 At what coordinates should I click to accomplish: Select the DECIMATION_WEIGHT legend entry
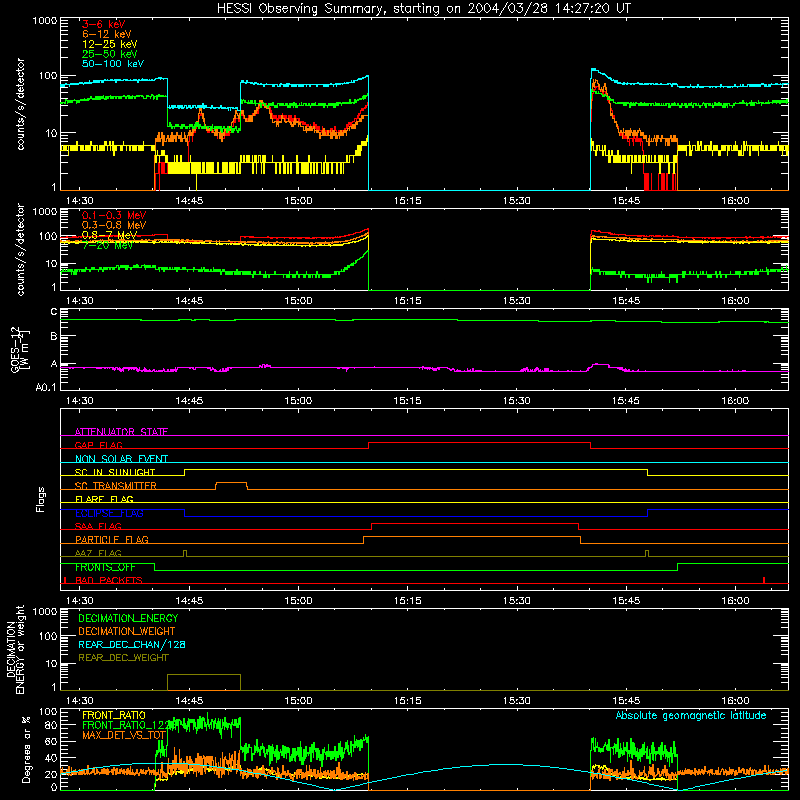pos(127,631)
